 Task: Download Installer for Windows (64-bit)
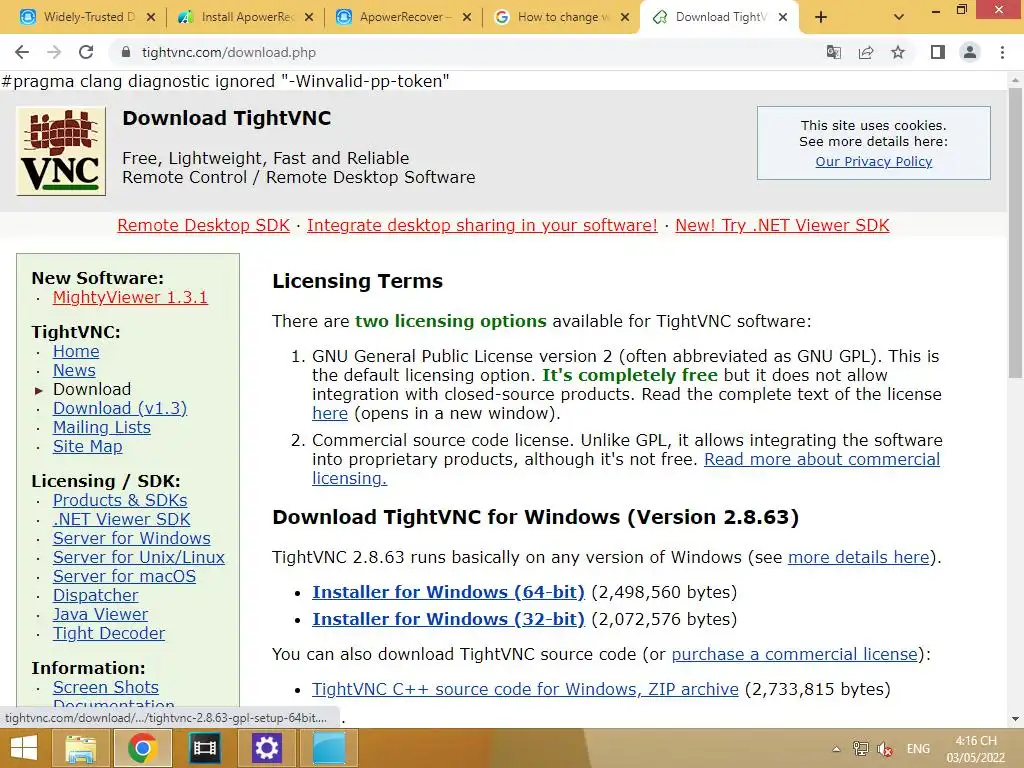tap(448, 592)
